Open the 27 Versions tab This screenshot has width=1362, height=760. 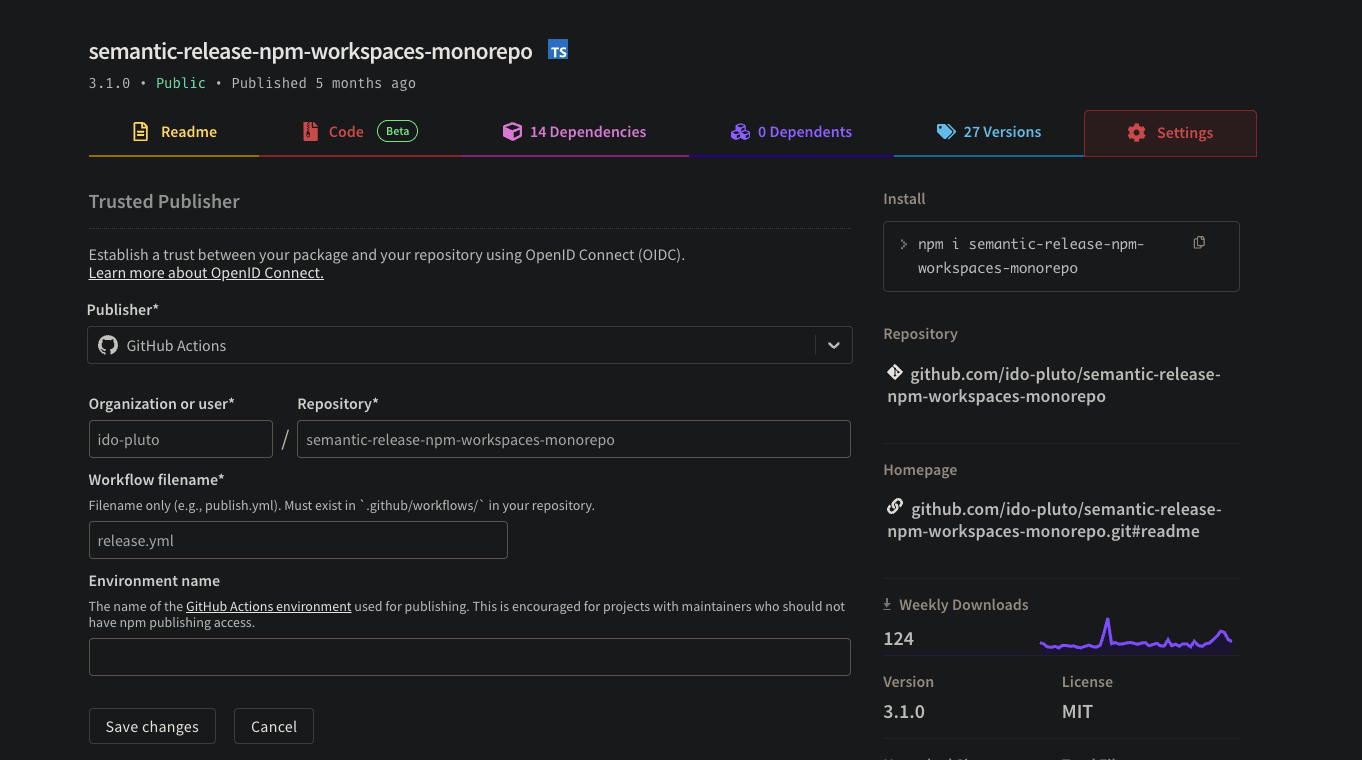pos(989,132)
